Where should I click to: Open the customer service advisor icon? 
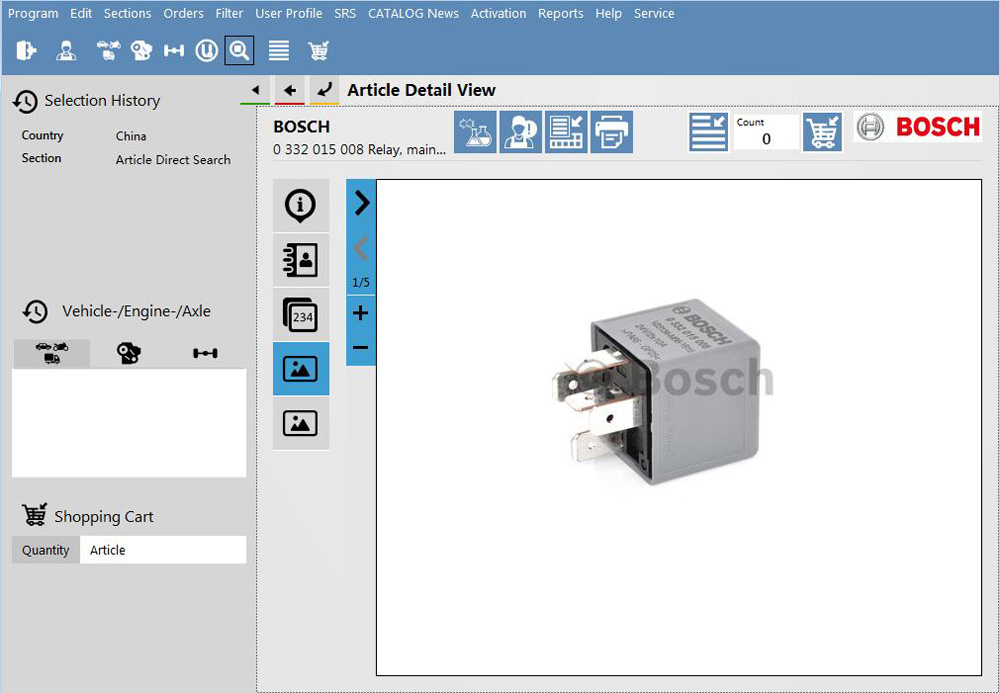tap(520, 132)
